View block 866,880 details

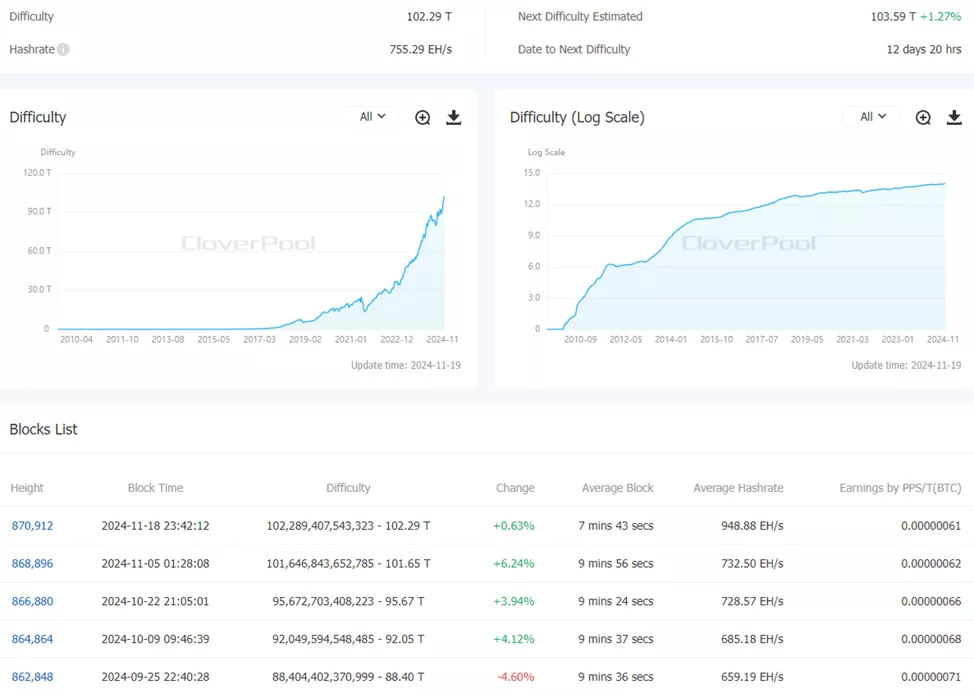[x=32, y=602]
